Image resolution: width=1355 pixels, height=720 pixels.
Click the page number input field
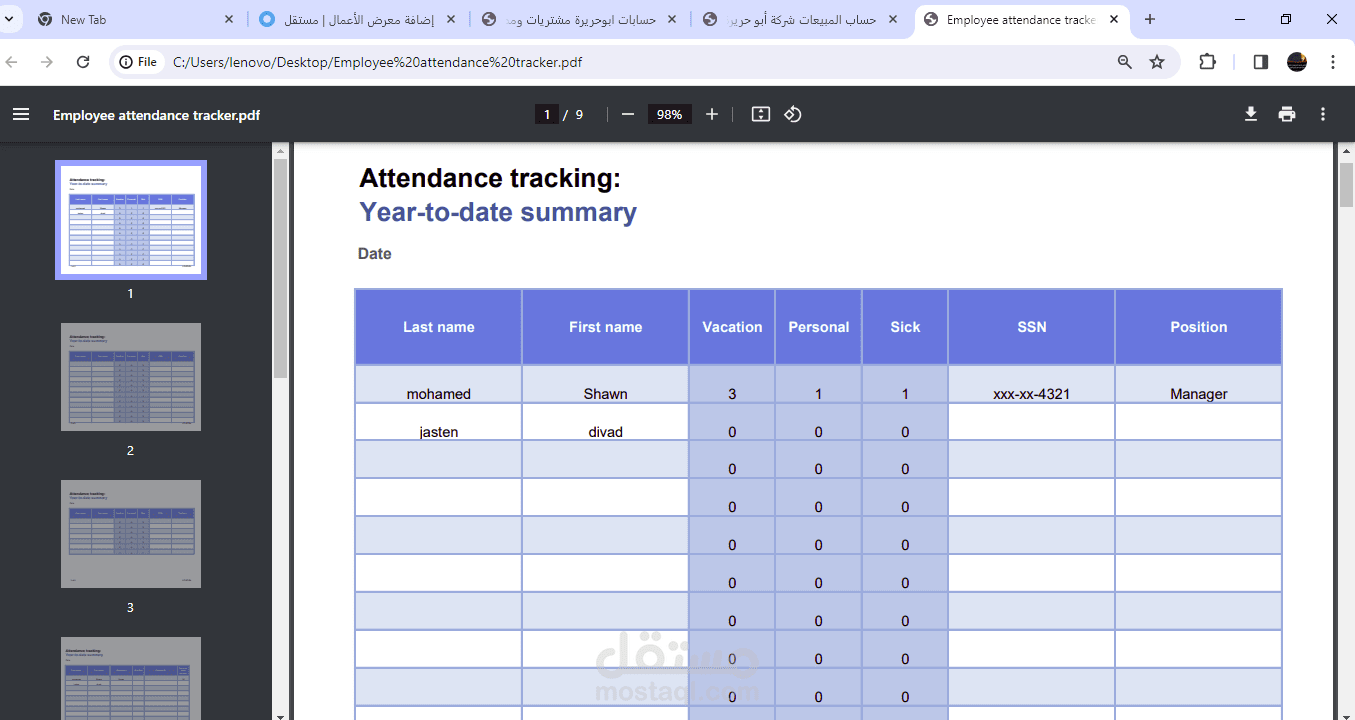[x=546, y=115]
